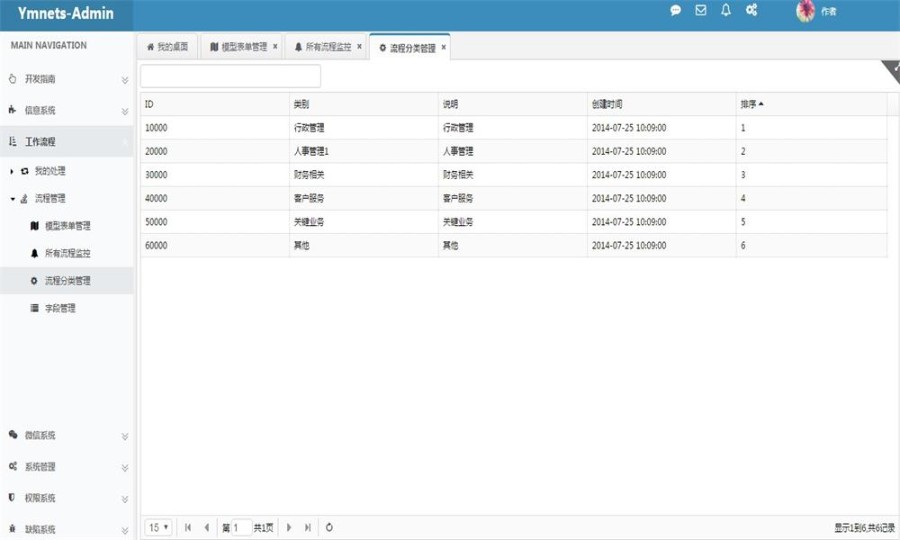Refresh the table with the reload icon
The image size is (900, 540).
329,527
